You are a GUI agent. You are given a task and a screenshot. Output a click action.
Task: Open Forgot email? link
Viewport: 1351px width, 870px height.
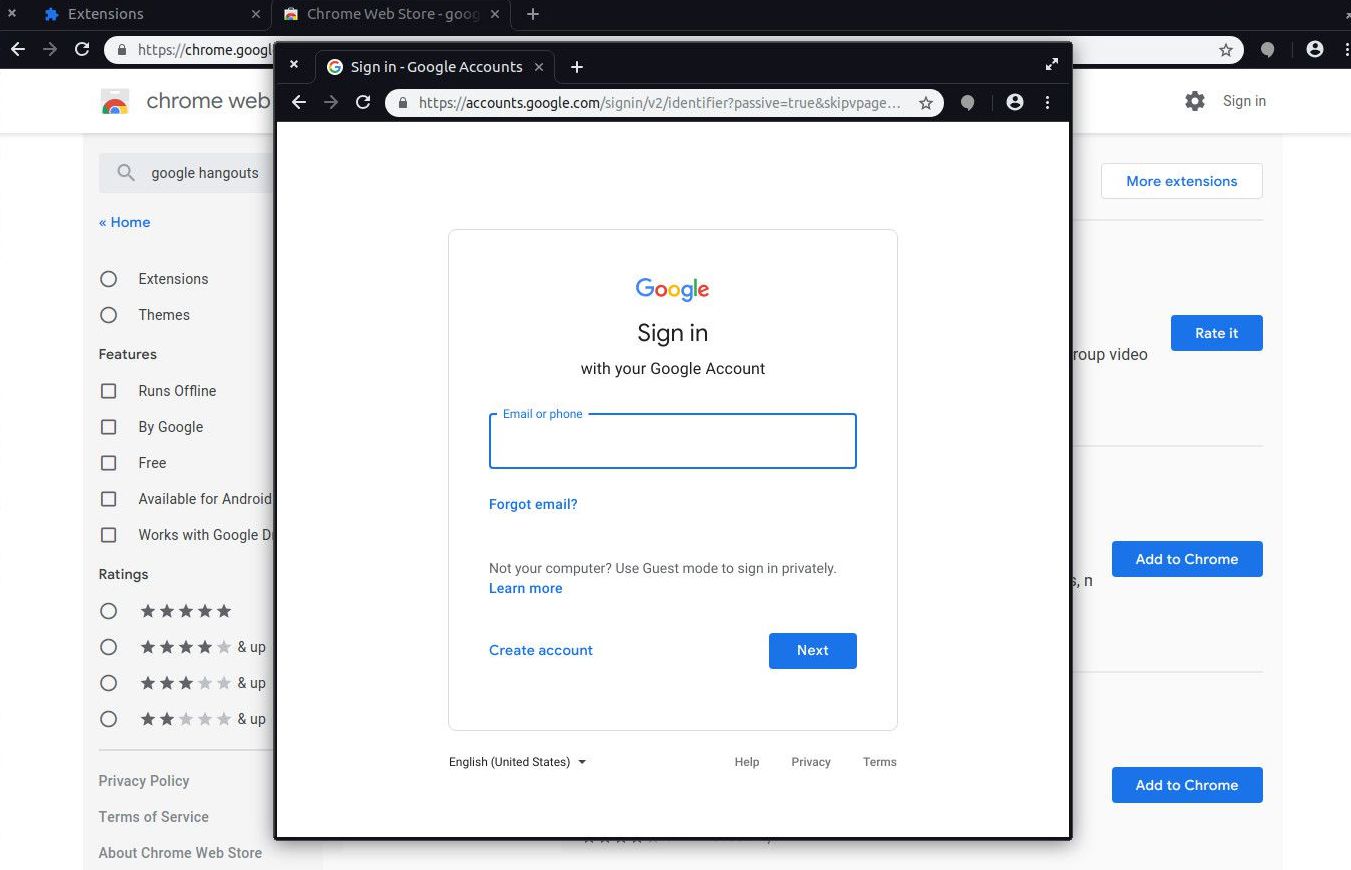click(533, 504)
